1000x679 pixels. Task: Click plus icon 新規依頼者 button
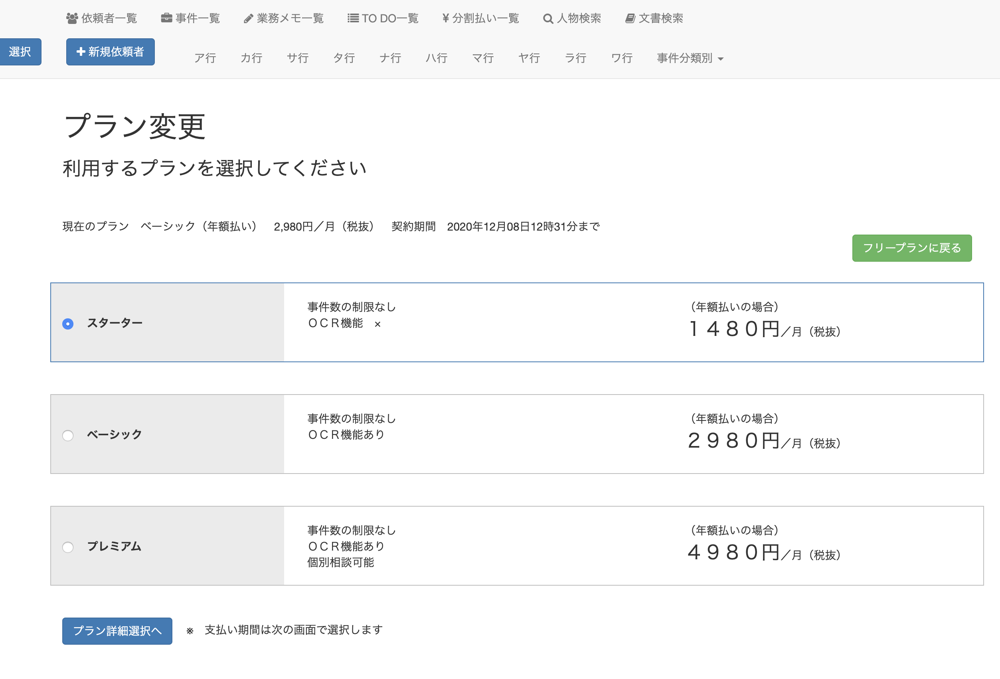[110, 52]
